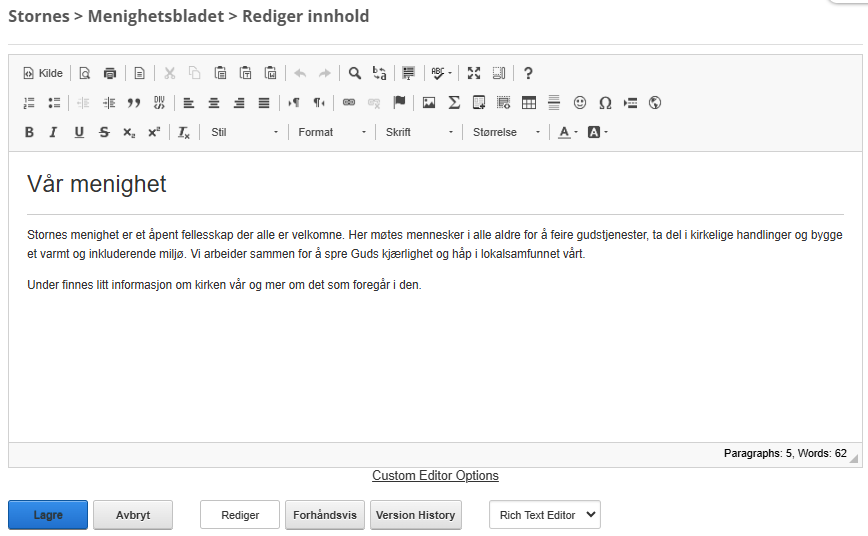Click the globe iframe icon
Image resolution: width=868 pixels, height=536 pixels.
pos(655,103)
